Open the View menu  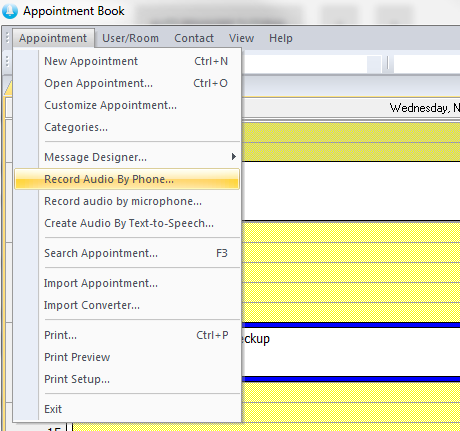tap(241, 38)
